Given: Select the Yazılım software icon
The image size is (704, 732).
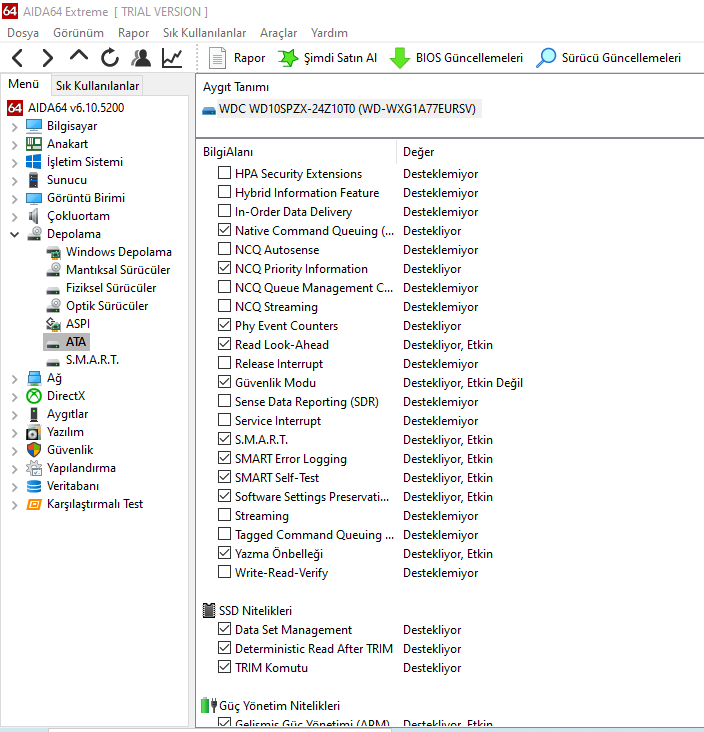Looking at the screenshot, I should [34, 432].
